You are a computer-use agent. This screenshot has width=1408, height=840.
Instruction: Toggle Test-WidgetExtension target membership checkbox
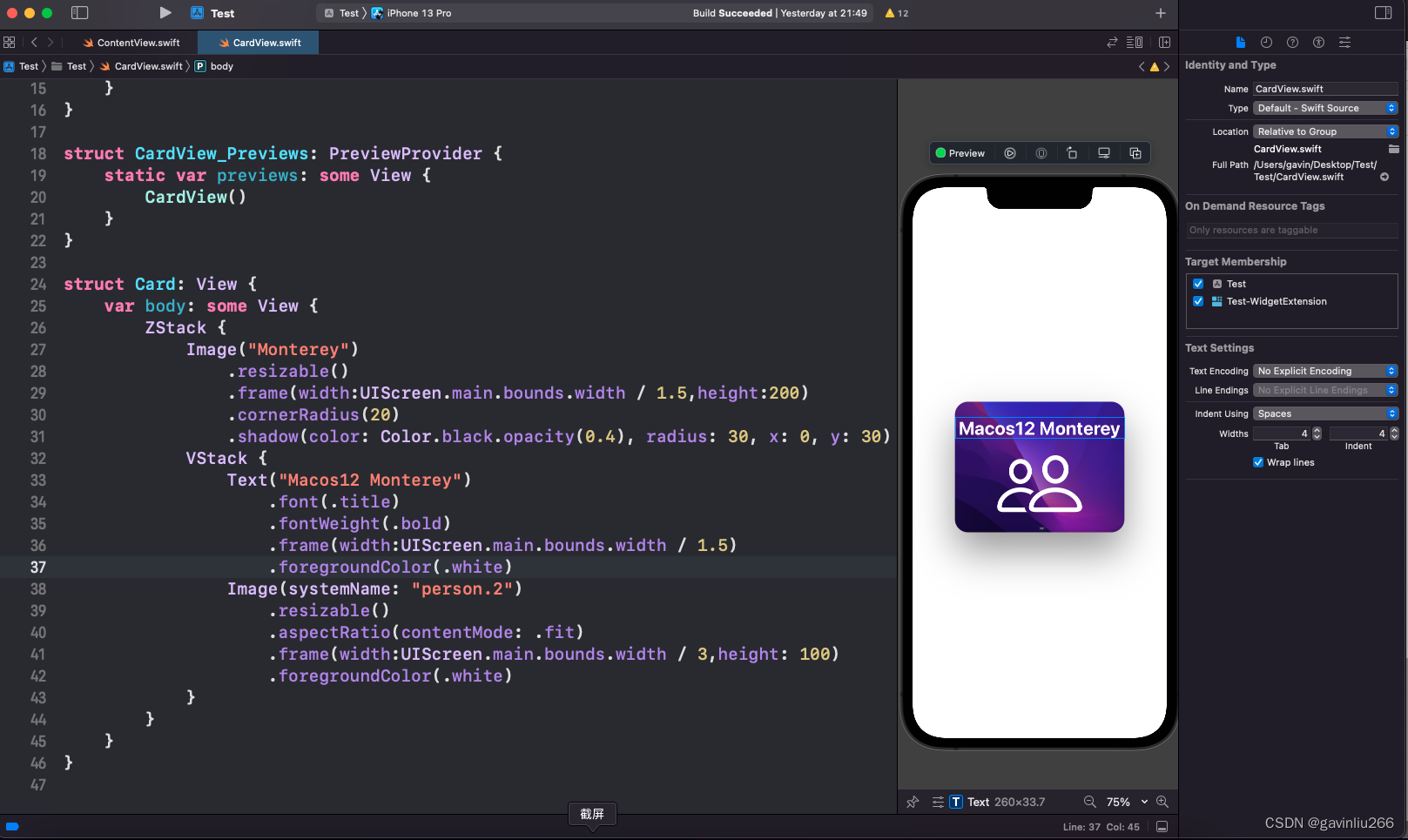(1198, 301)
